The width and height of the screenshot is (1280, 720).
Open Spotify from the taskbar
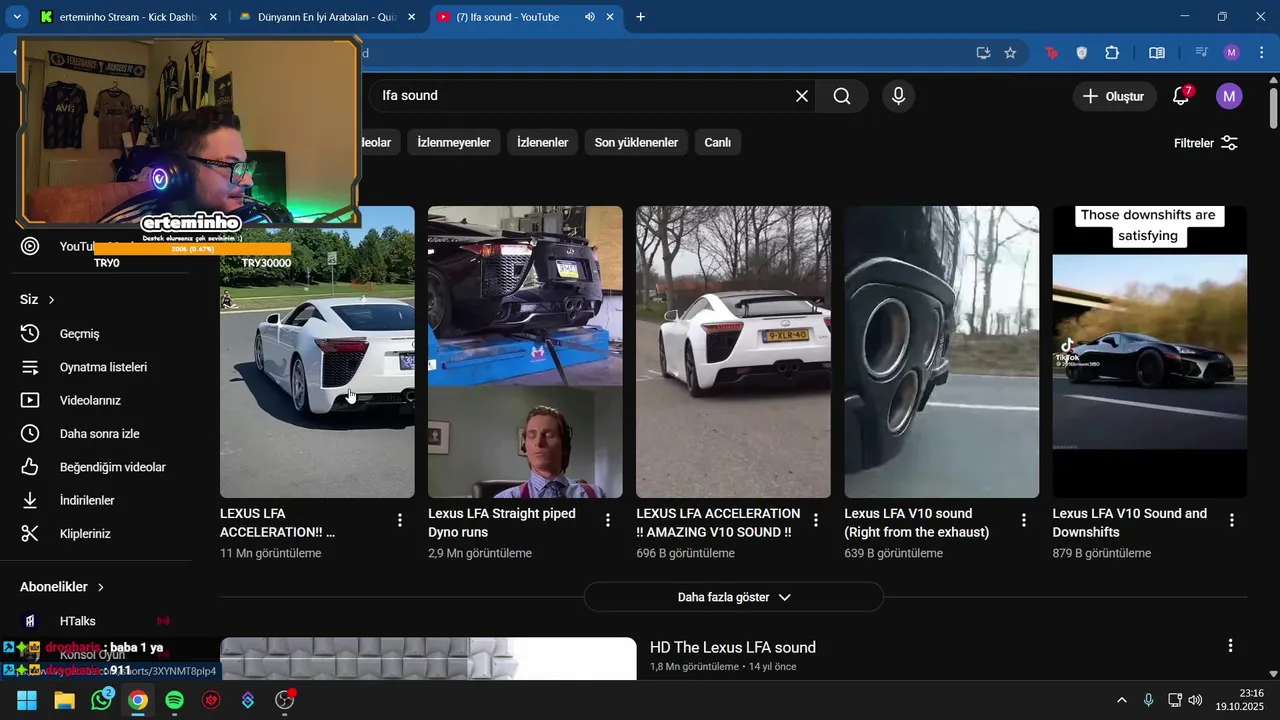click(174, 700)
